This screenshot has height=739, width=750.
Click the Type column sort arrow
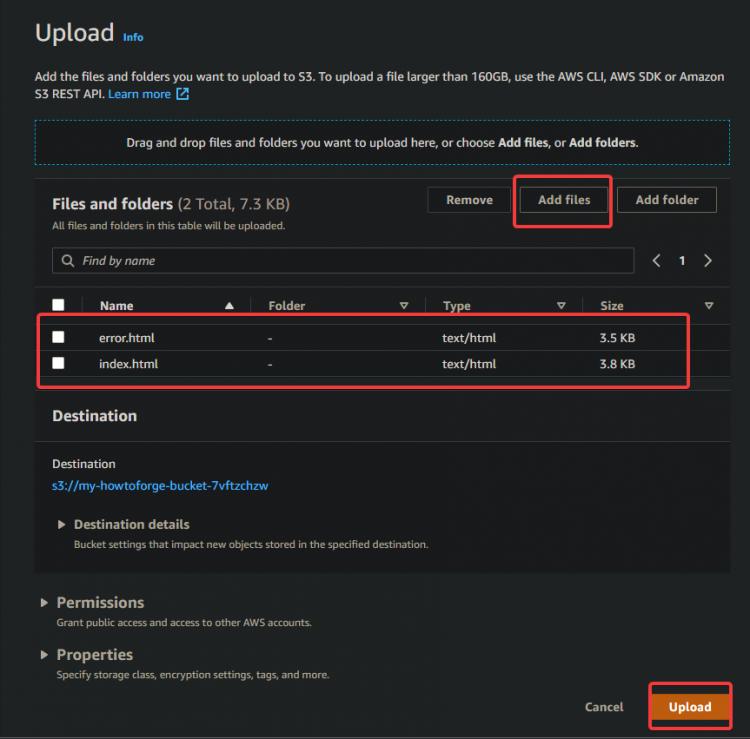click(561, 306)
